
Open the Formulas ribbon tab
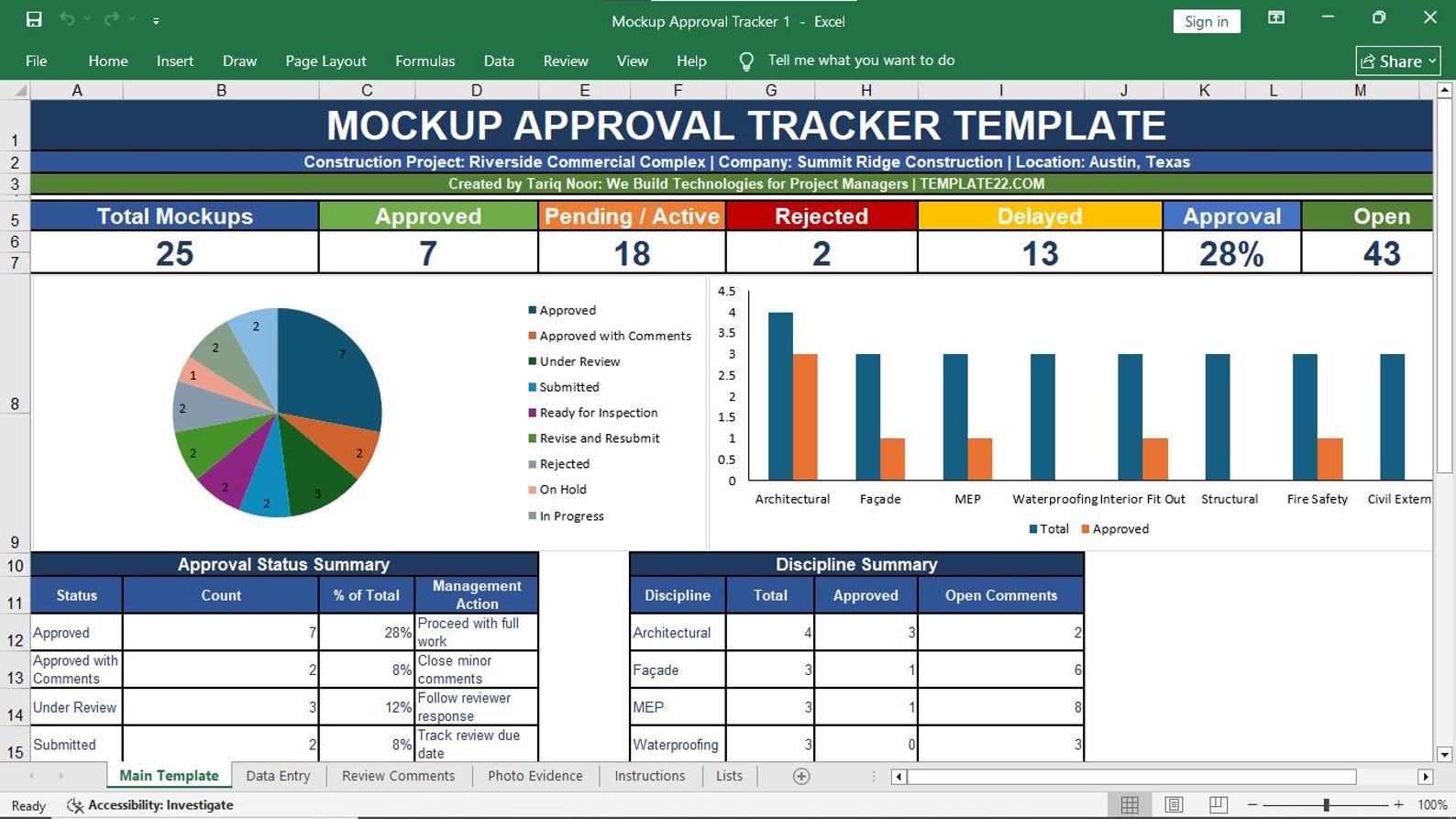[x=425, y=61]
